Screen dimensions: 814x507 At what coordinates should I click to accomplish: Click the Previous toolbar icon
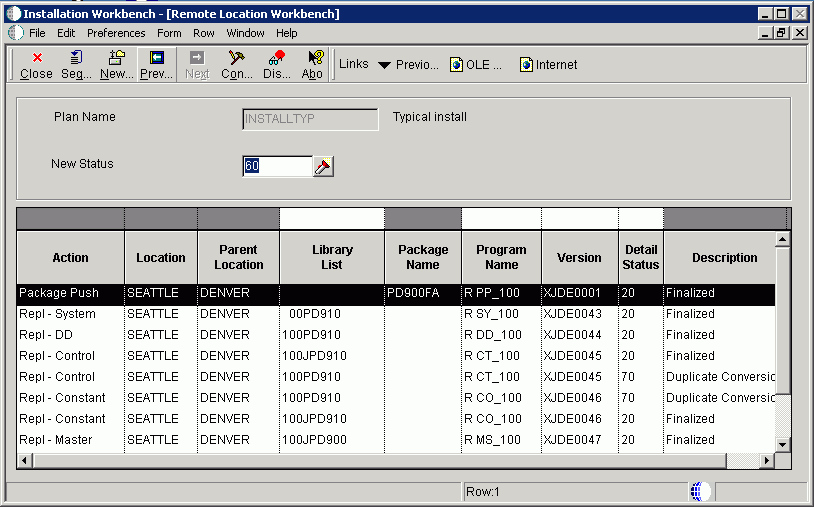[156, 65]
